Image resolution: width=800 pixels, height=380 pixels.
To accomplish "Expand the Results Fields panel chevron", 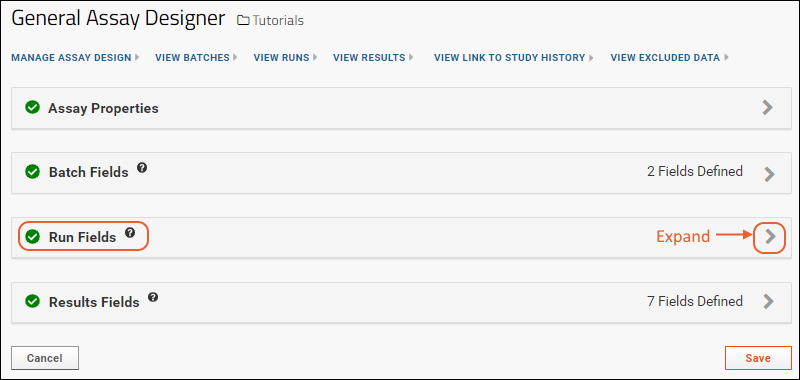I will [x=768, y=301].
